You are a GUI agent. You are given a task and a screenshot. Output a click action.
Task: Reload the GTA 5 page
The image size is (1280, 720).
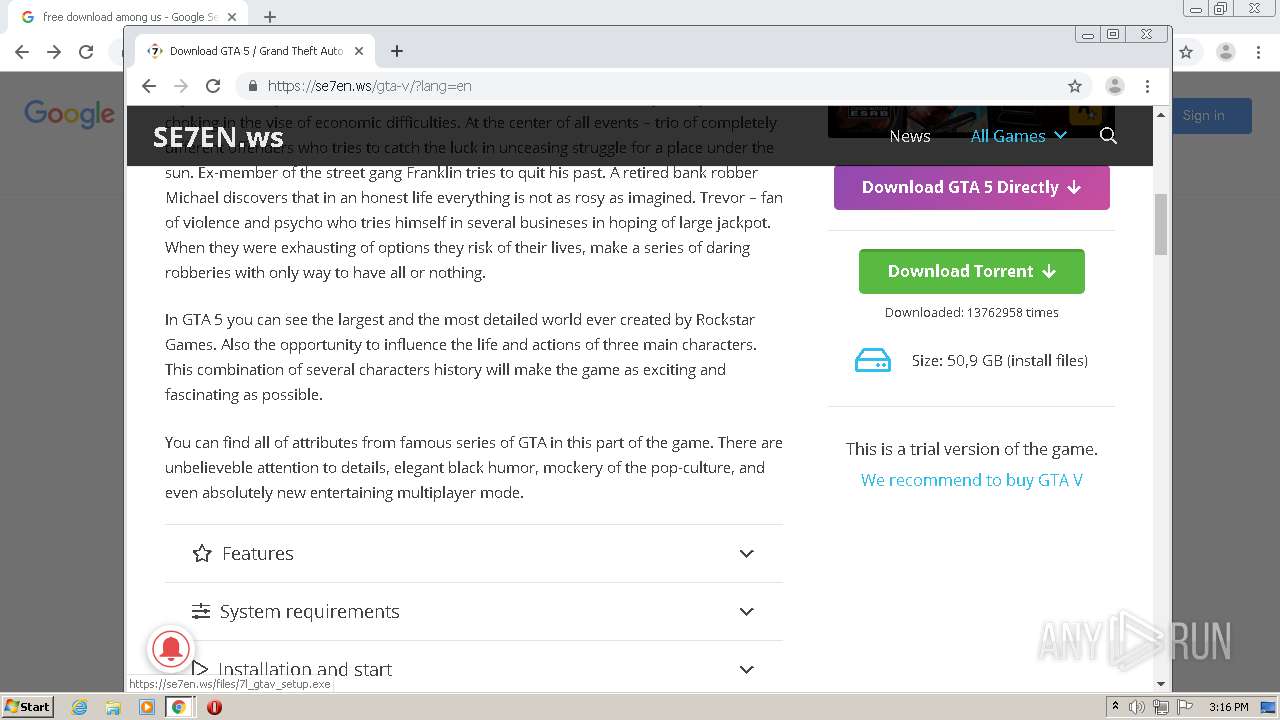tap(212, 86)
